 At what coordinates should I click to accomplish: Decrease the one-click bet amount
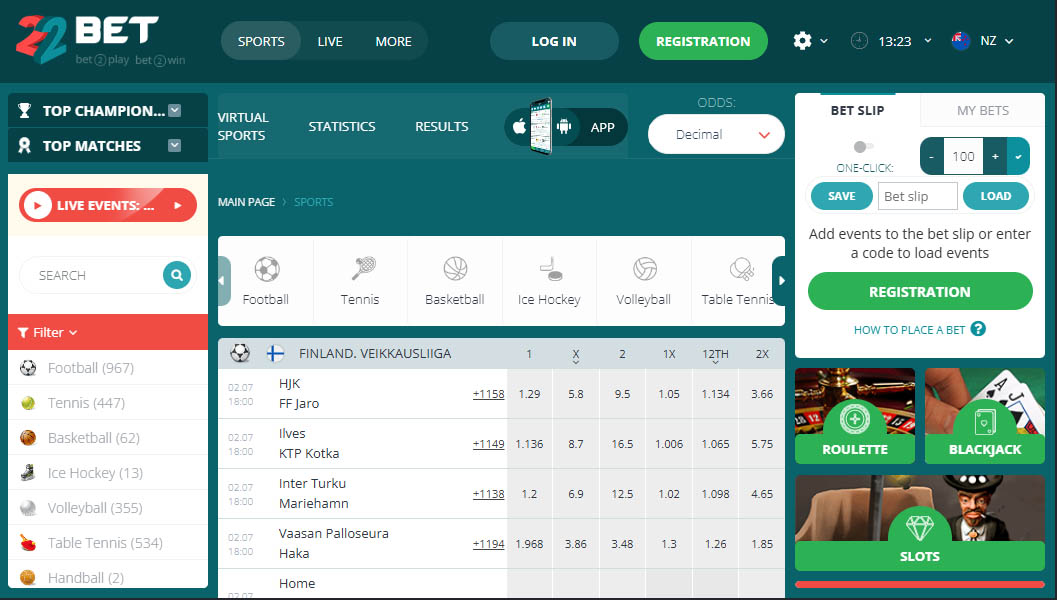click(x=932, y=156)
